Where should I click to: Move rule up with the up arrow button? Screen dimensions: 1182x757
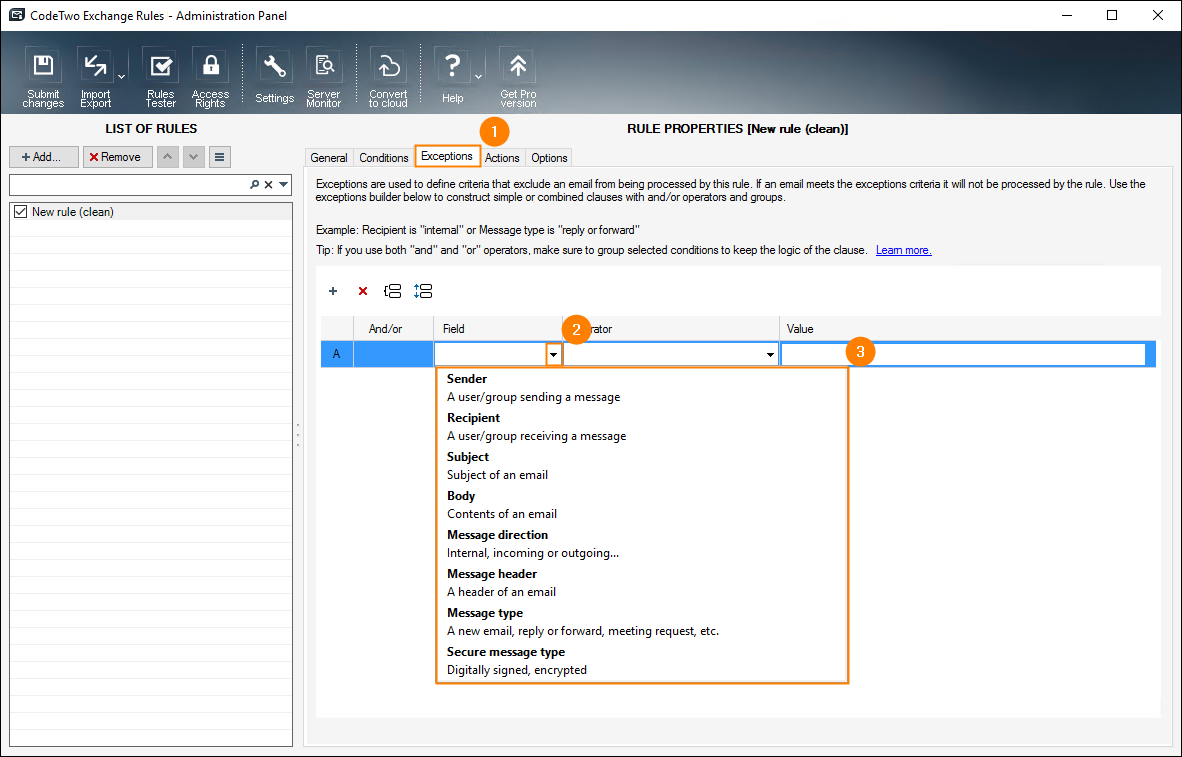coord(167,157)
